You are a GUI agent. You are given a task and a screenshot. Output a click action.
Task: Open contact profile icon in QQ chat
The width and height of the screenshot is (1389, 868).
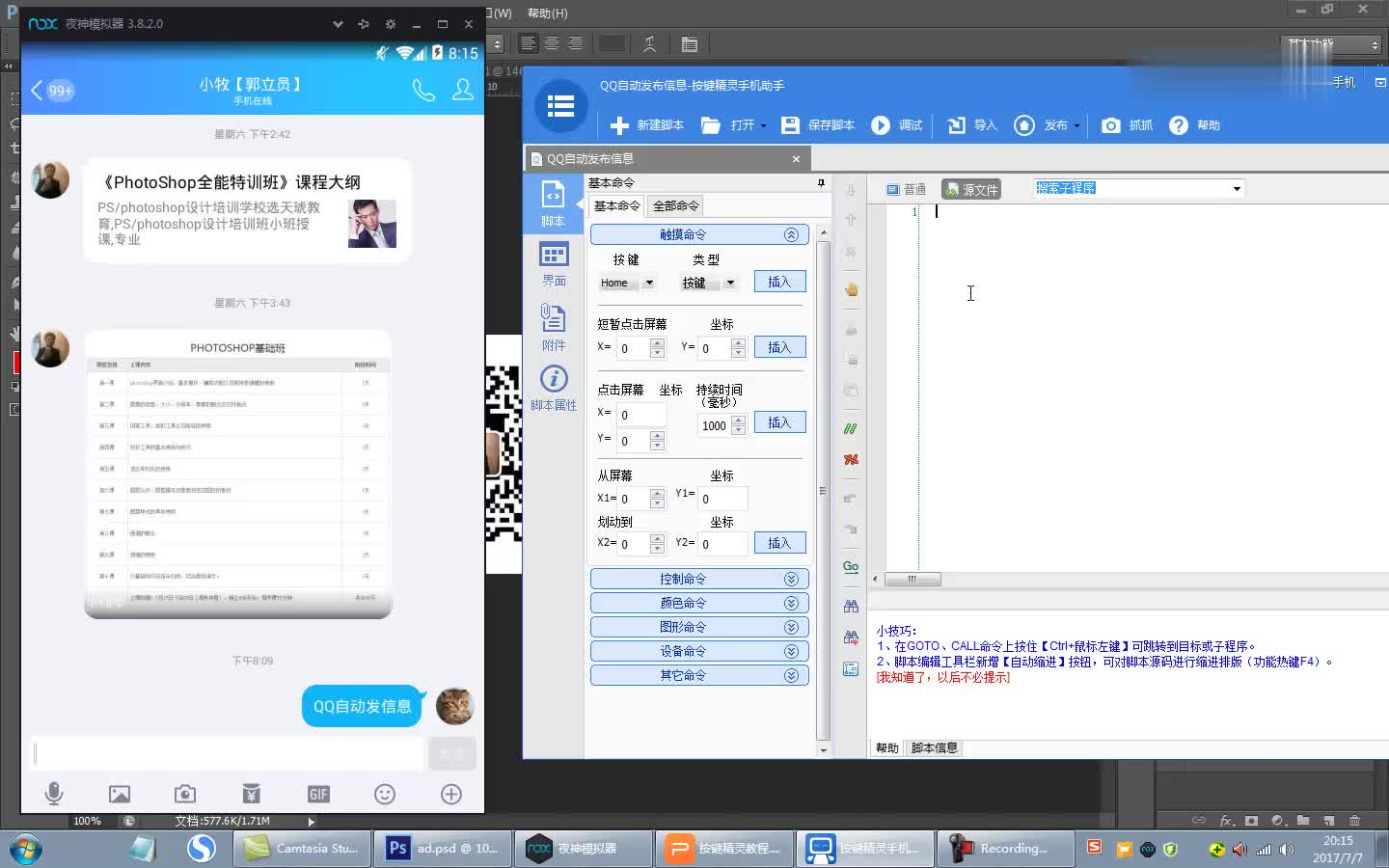pyautogui.click(x=463, y=90)
